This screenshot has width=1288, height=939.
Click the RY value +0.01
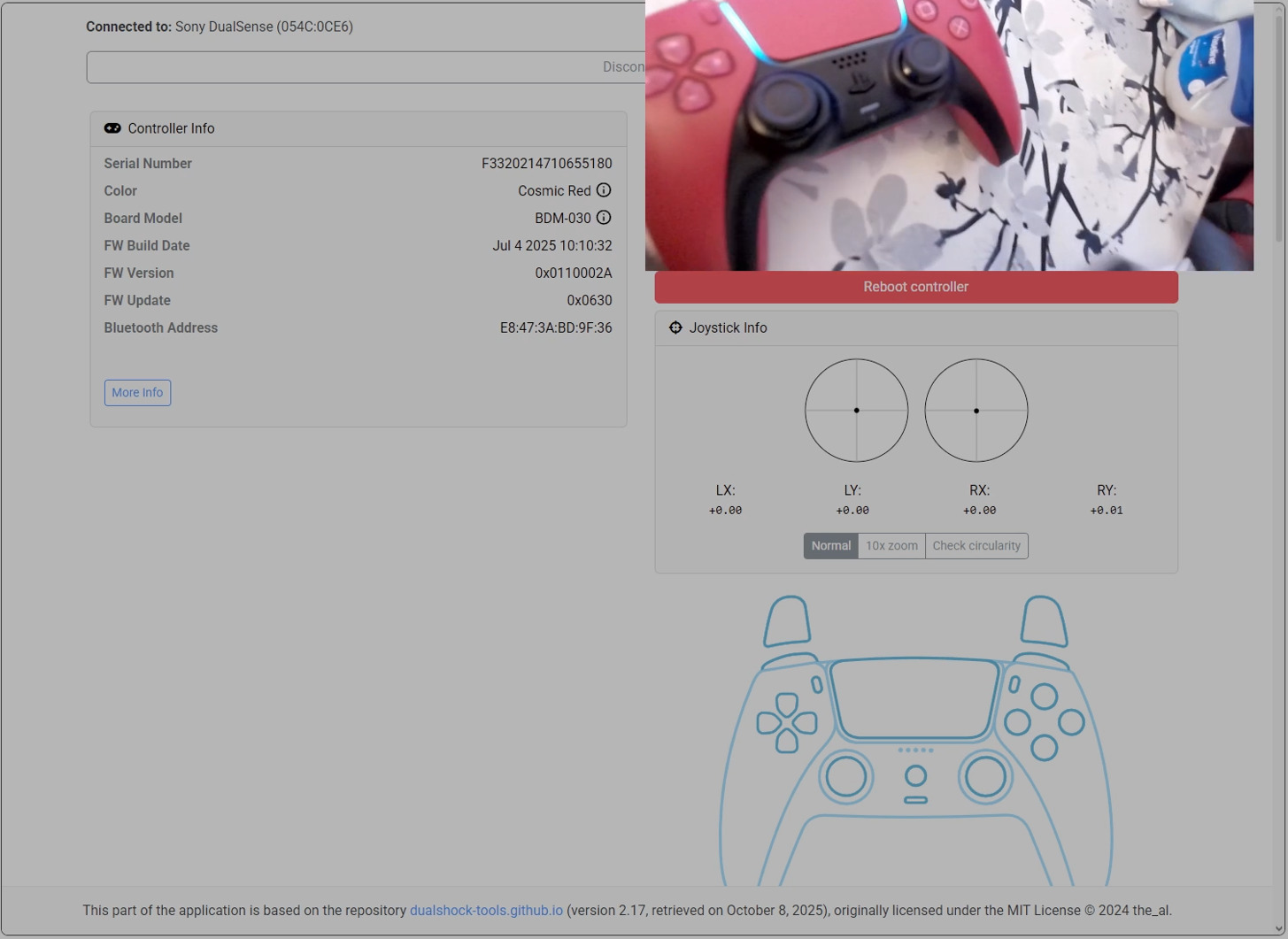(1107, 511)
